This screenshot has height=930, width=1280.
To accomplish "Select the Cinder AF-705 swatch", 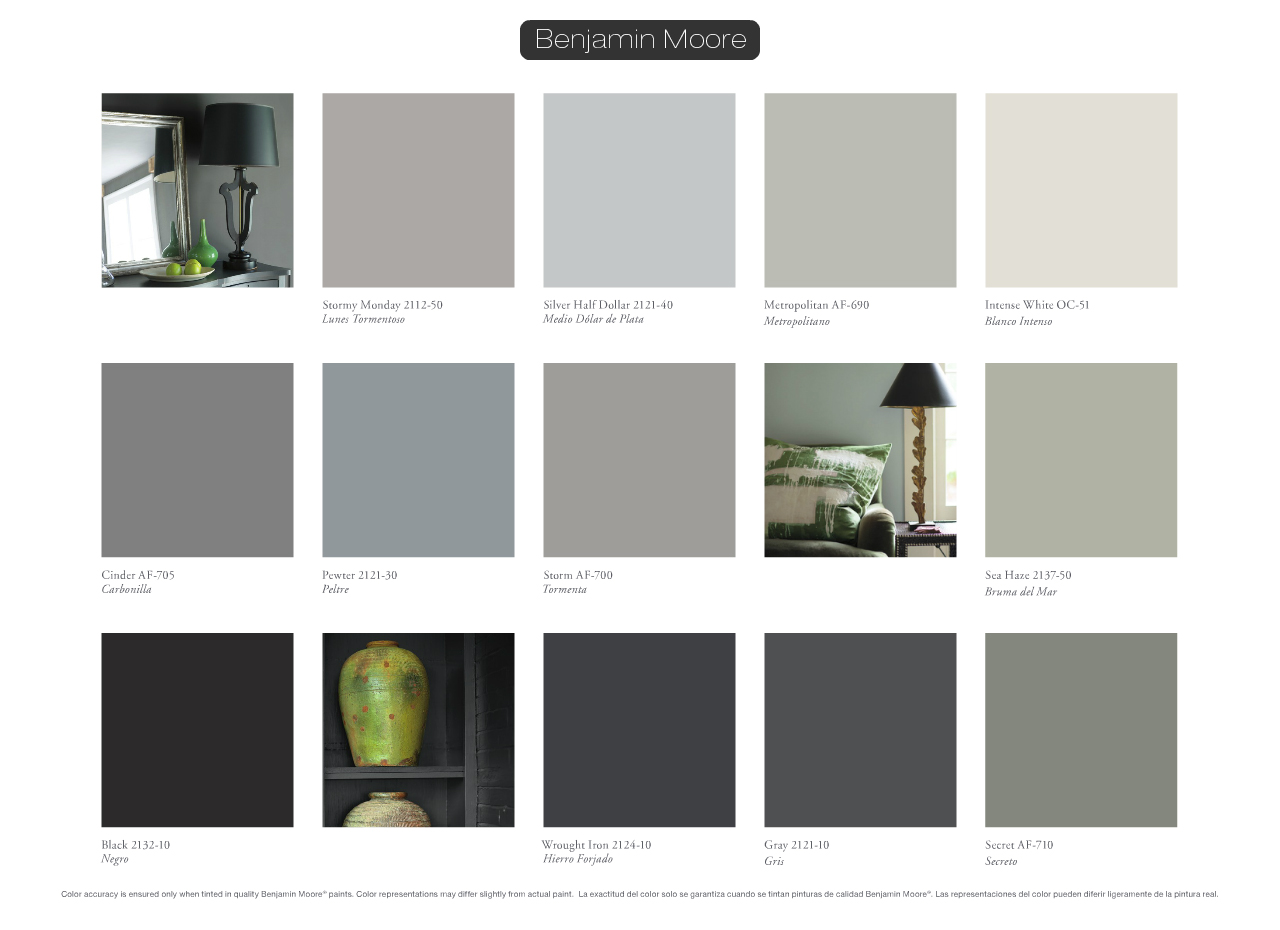I will pyautogui.click(x=197, y=460).
